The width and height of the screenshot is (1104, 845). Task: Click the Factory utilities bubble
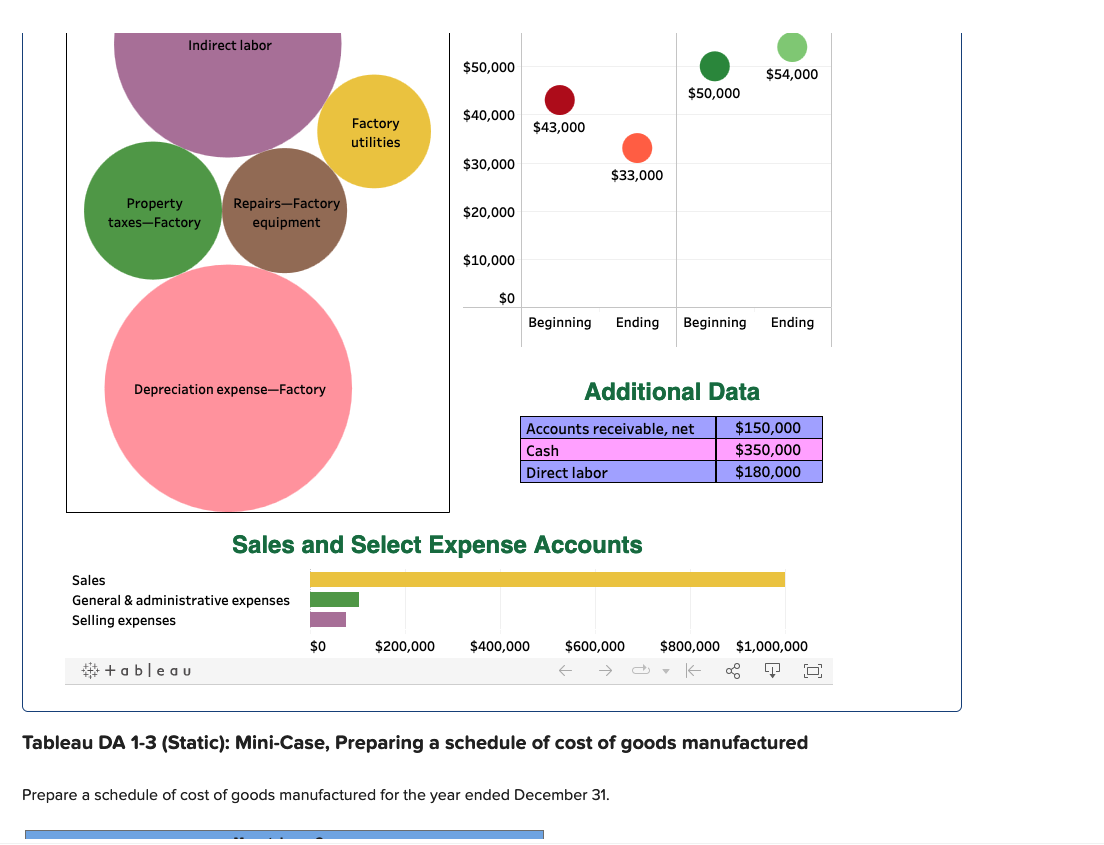(x=374, y=131)
